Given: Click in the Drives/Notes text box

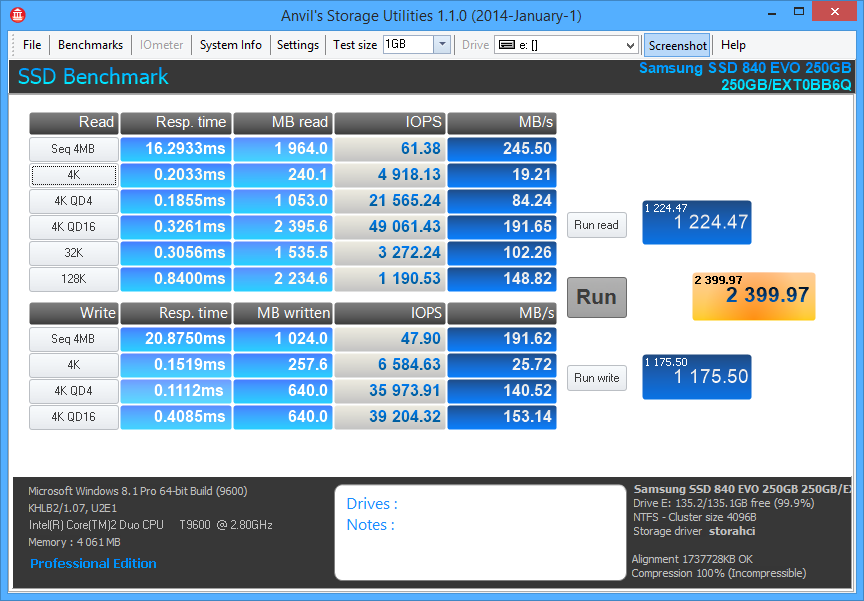Looking at the screenshot, I should [x=480, y=532].
